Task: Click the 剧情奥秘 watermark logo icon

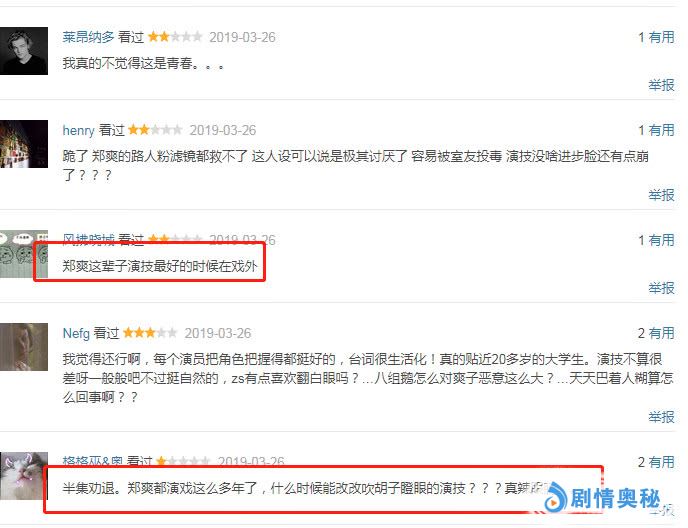Action: pyautogui.click(x=556, y=498)
